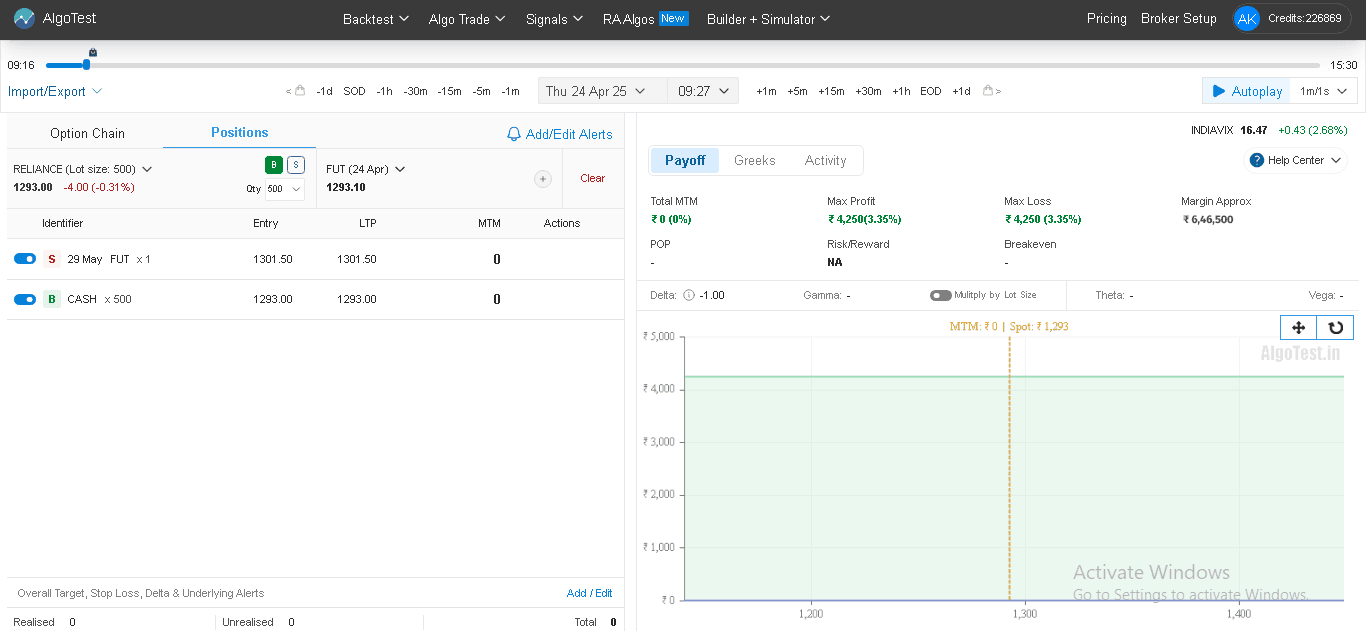Select the pan/move chart tool
This screenshot has height=631, width=1366.
pyautogui.click(x=1298, y=328)
